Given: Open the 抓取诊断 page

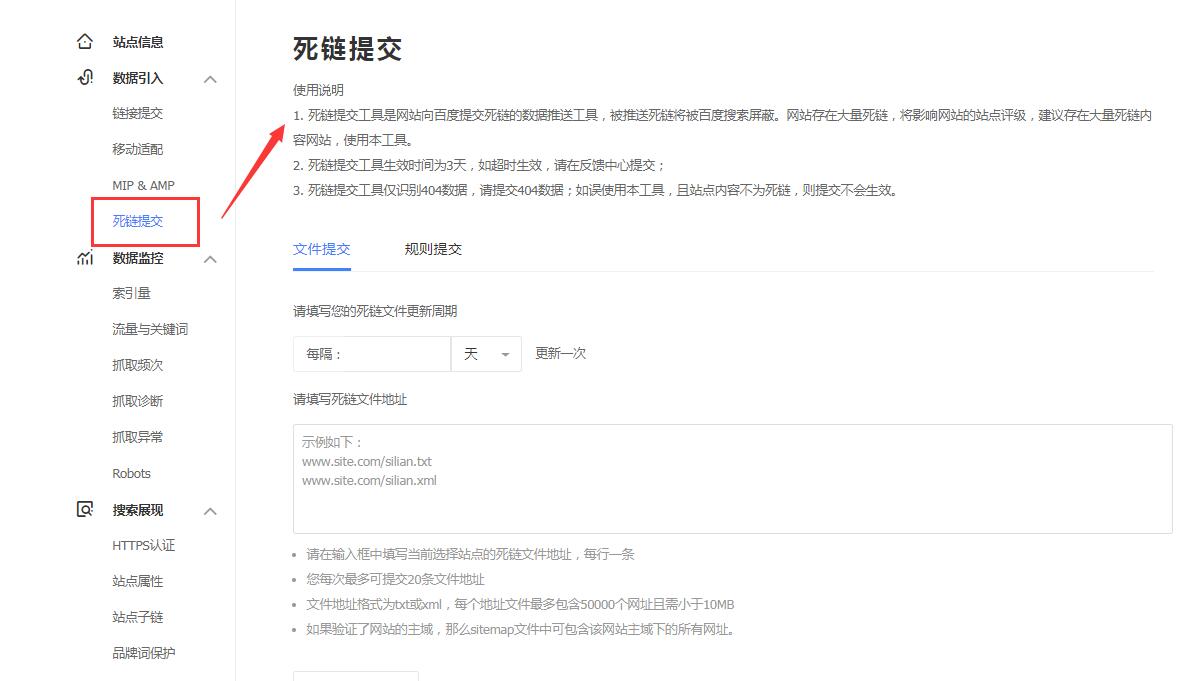Looking at the screenshot, I should coord(138,401).
